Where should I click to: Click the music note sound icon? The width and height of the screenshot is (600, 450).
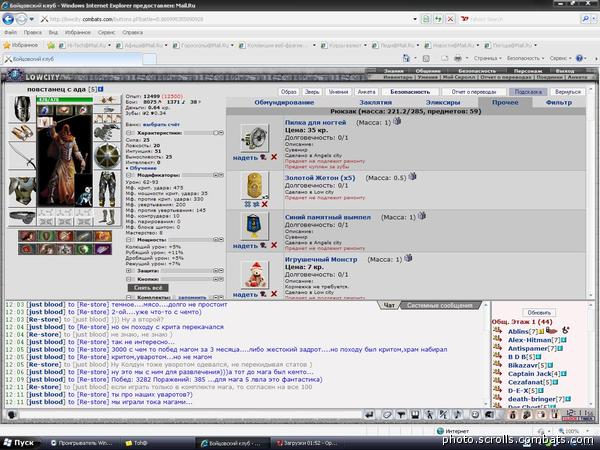pos(458,415)
